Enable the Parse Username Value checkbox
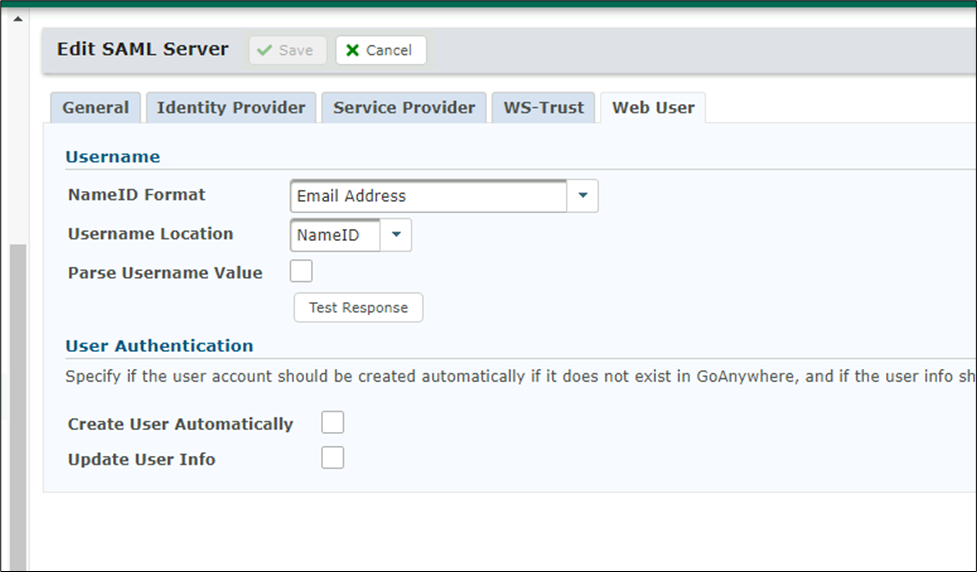977x572 pixels. [x=301, y=271]
